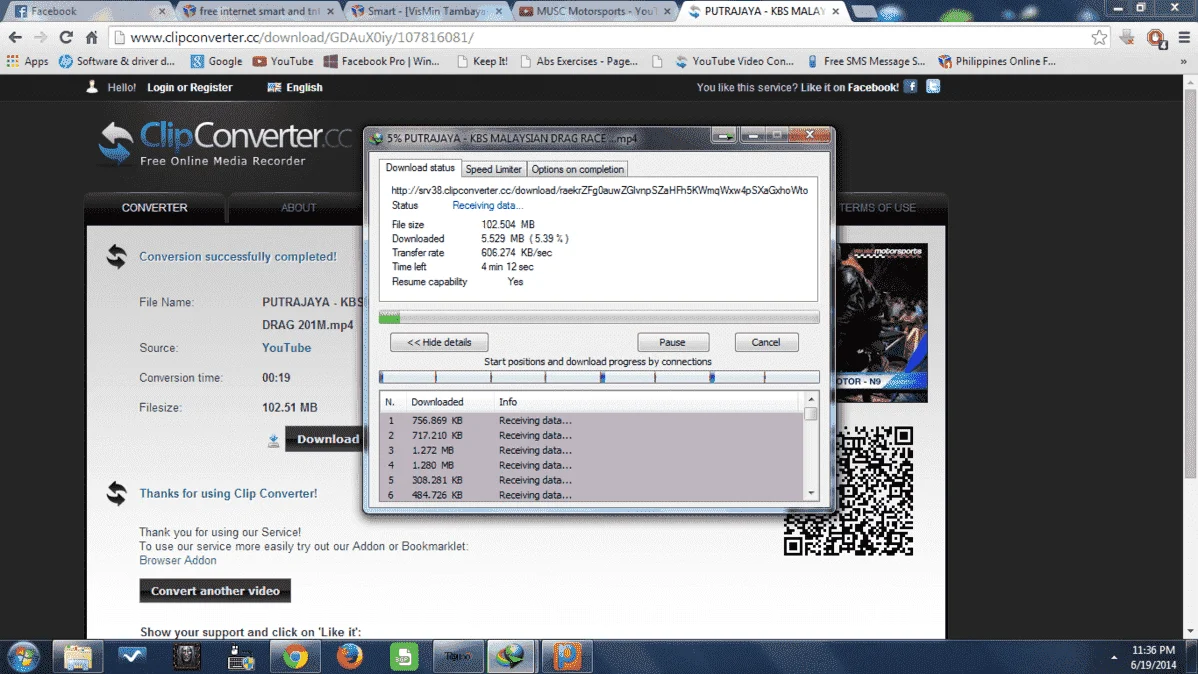This screenshot has width=1198, height=674.
Task: Click Hide details button
Action: tap(439, 342)
